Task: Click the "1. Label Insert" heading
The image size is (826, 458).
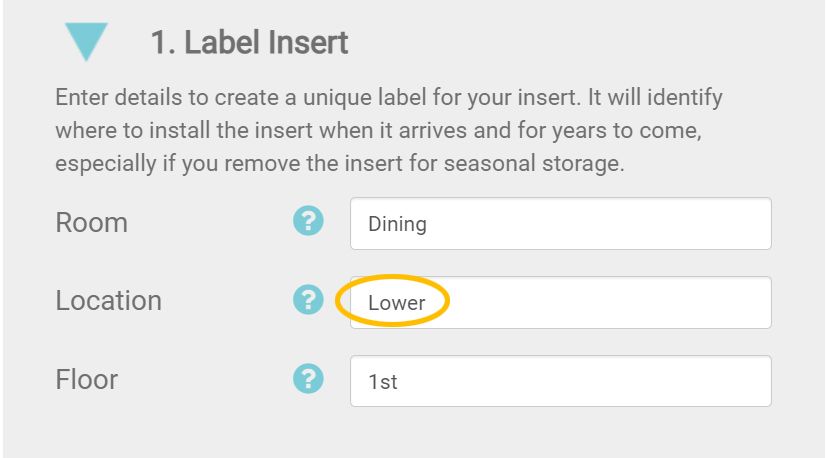Action: pyautogui.click(x=249, y=43)
